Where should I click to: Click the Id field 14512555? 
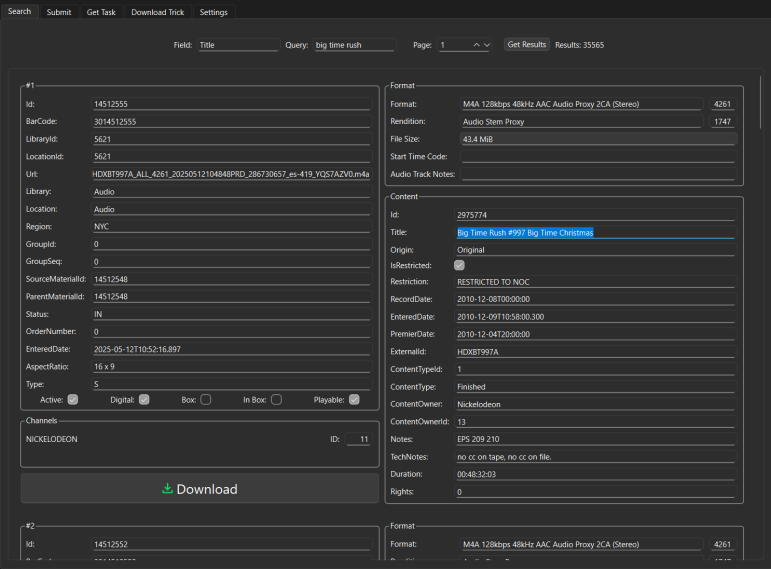pos(232,104)
